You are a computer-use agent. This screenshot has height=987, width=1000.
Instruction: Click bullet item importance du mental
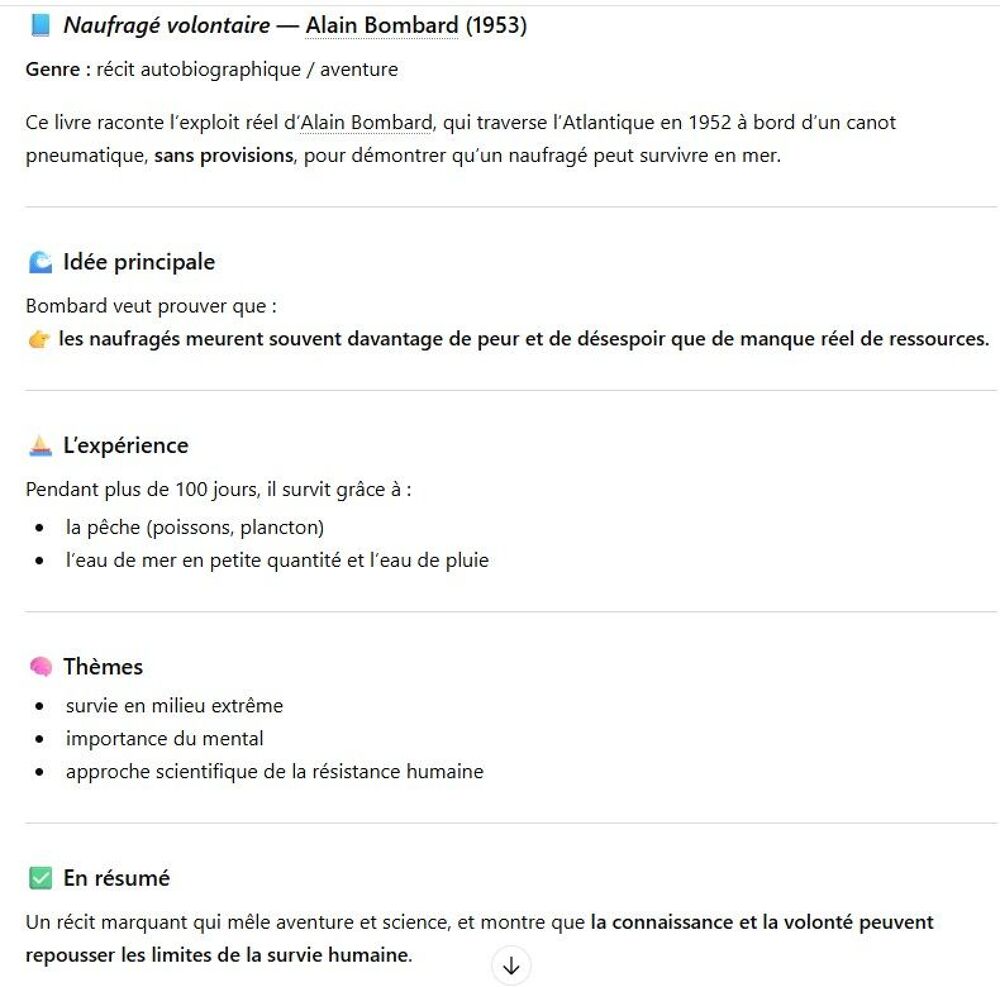165,738
